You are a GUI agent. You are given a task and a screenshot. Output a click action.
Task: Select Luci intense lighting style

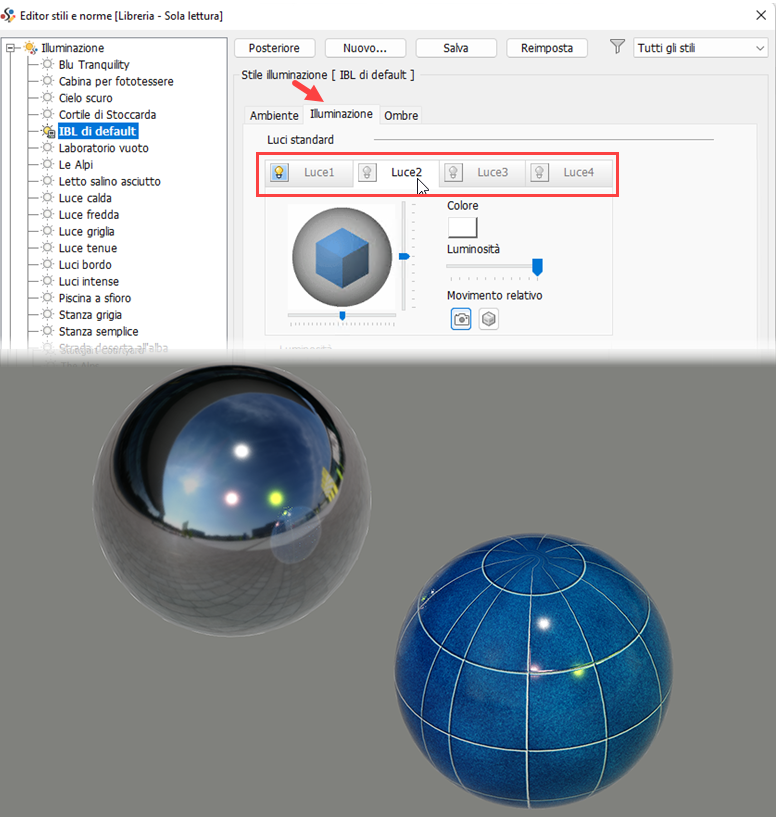click(x=89, y=281)
